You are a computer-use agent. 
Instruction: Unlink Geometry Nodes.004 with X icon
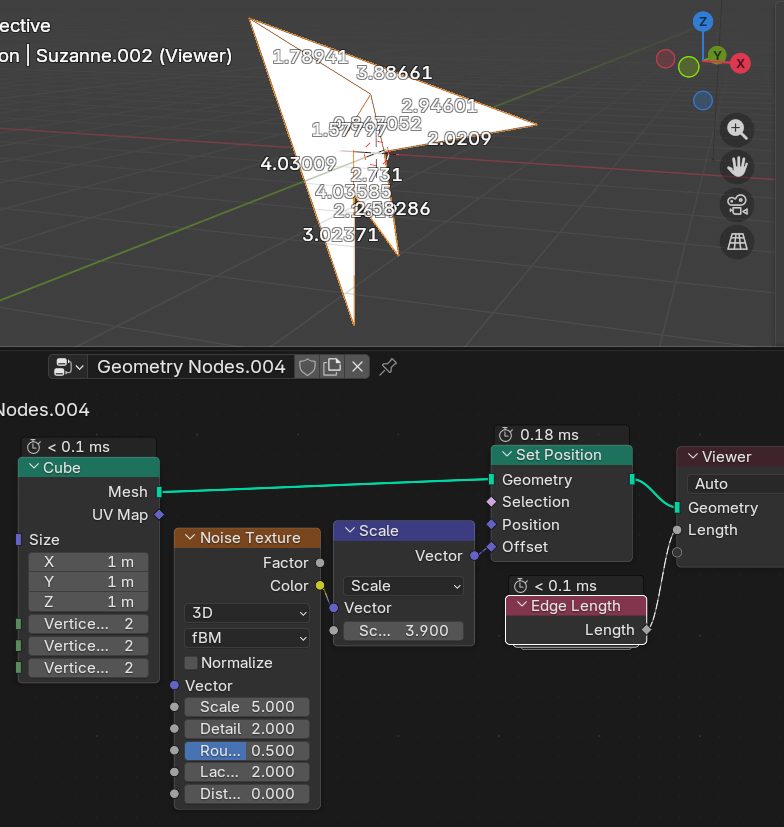tap(357, 367)
